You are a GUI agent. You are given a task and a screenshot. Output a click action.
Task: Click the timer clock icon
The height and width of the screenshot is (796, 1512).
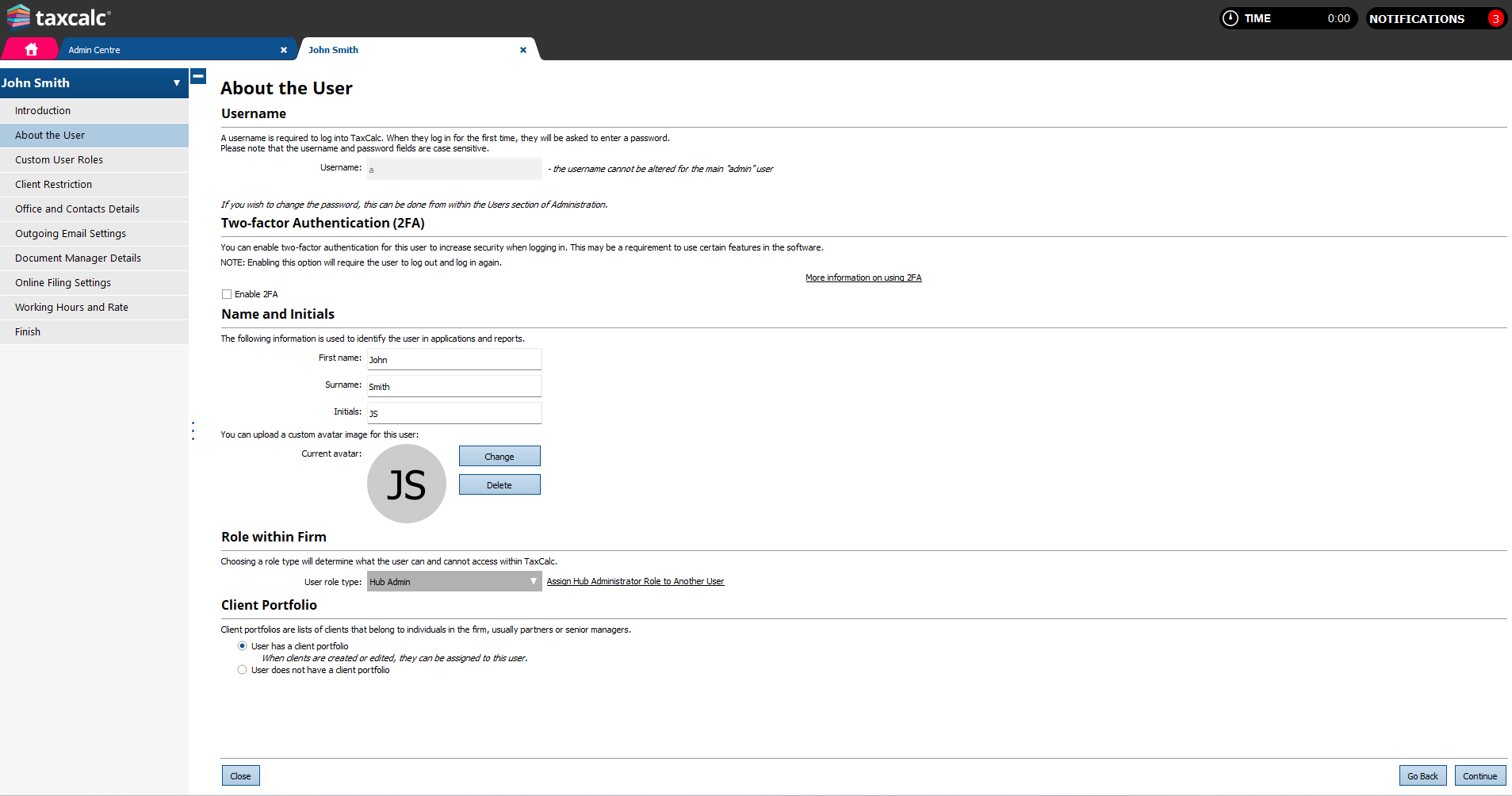pos(1230,18)
